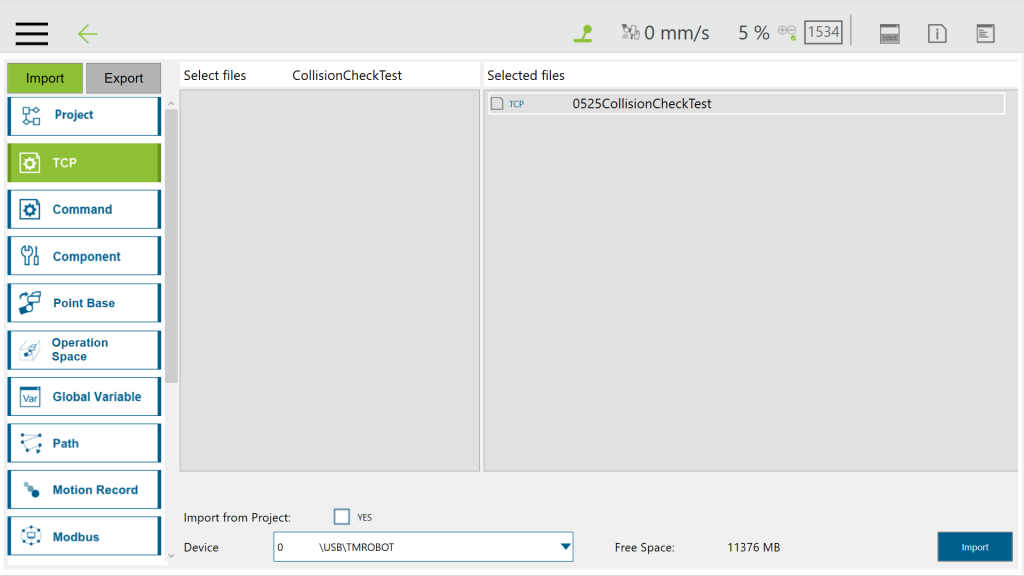The image size is (1024, 576).
Task: Switch to the Export tab
Action: tap(123, 78)
